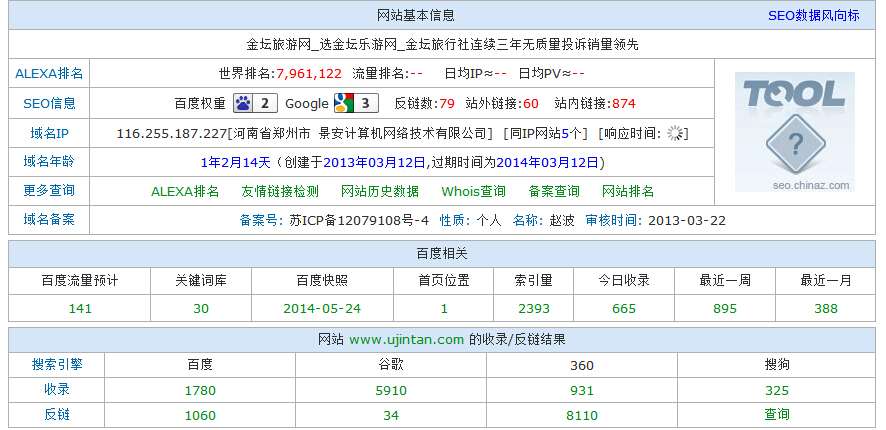
Task: Click the keyword library value 30
Action: click(x=201, y=309)
